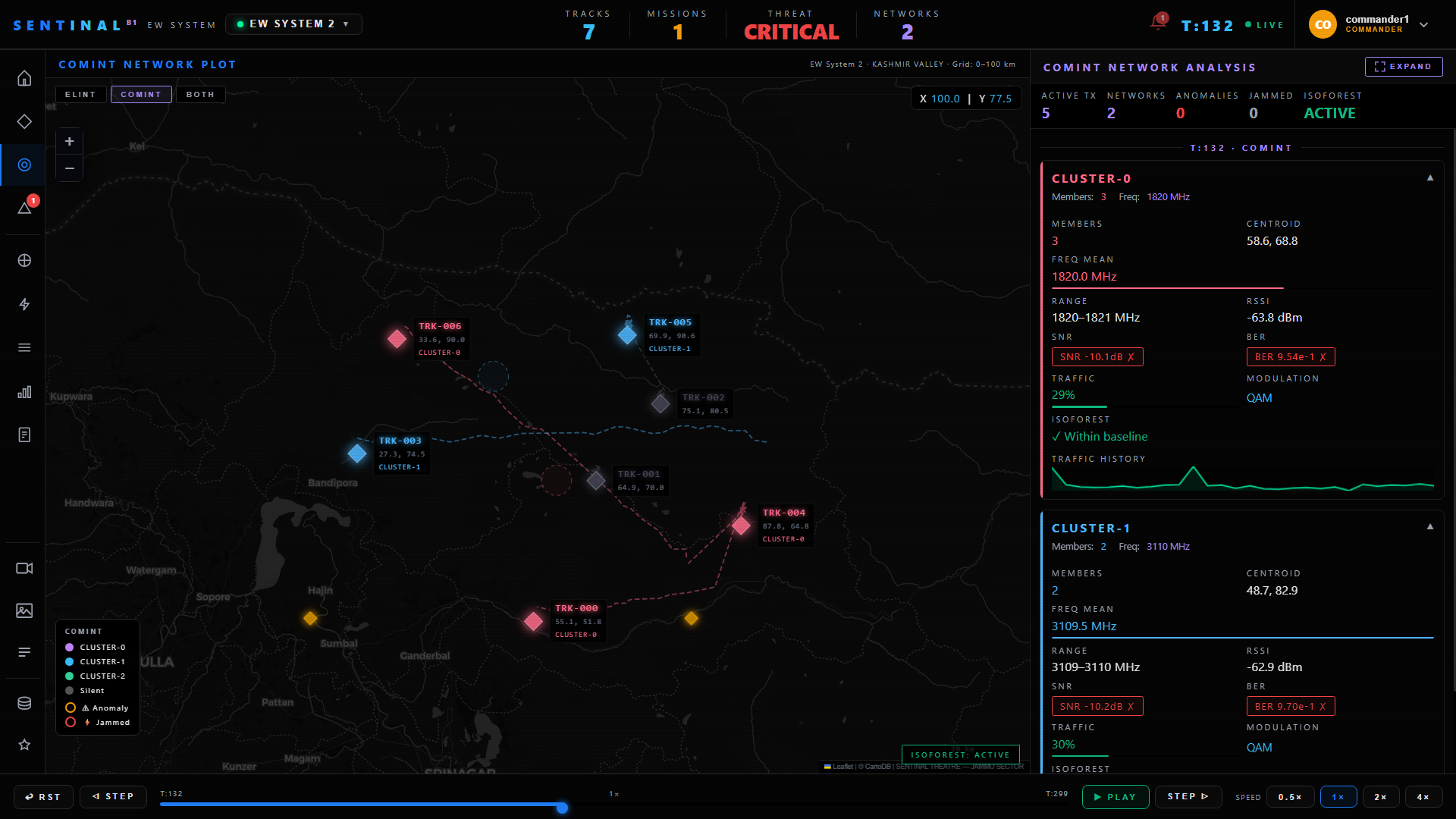
Task: Step forward one frame
Action: [x=1188, y=797]
